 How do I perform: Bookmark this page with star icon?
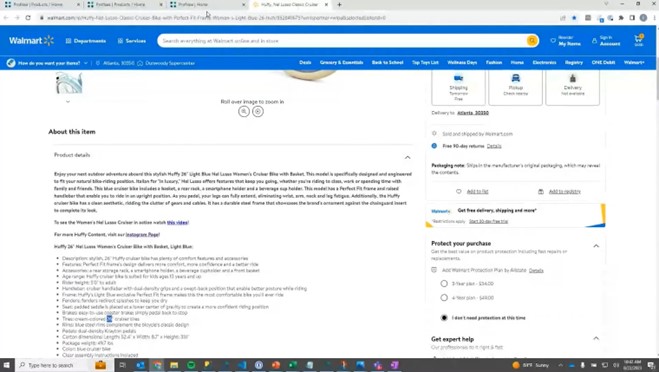[x=574, y=18]
